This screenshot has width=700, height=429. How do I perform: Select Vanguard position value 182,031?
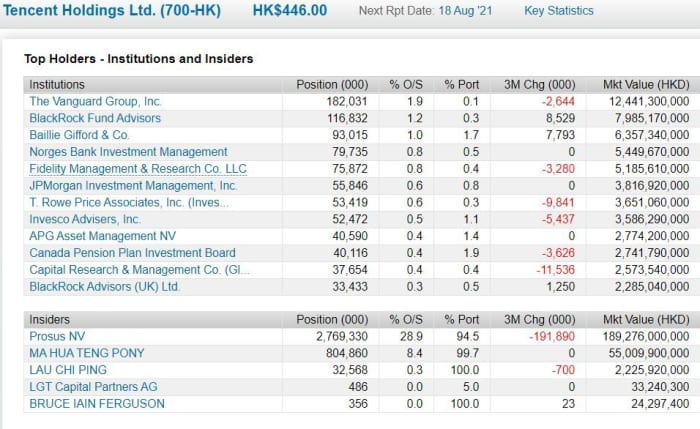pyautogui.click(x=347, y=101)
